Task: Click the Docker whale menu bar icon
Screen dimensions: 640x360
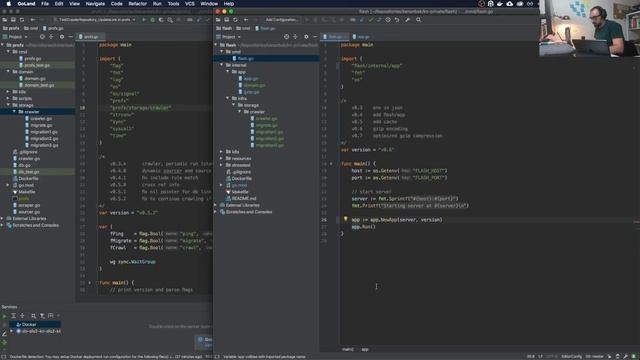Action: (x=500, y=4)
